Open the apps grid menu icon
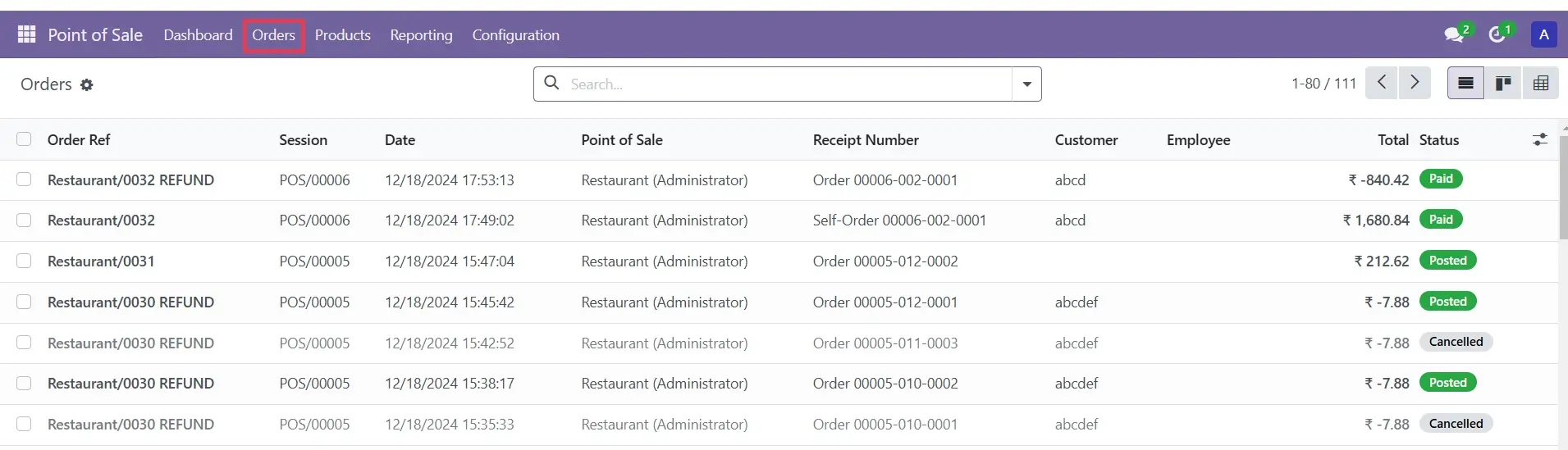This screenshot has width=1568, height=450. 26,34
